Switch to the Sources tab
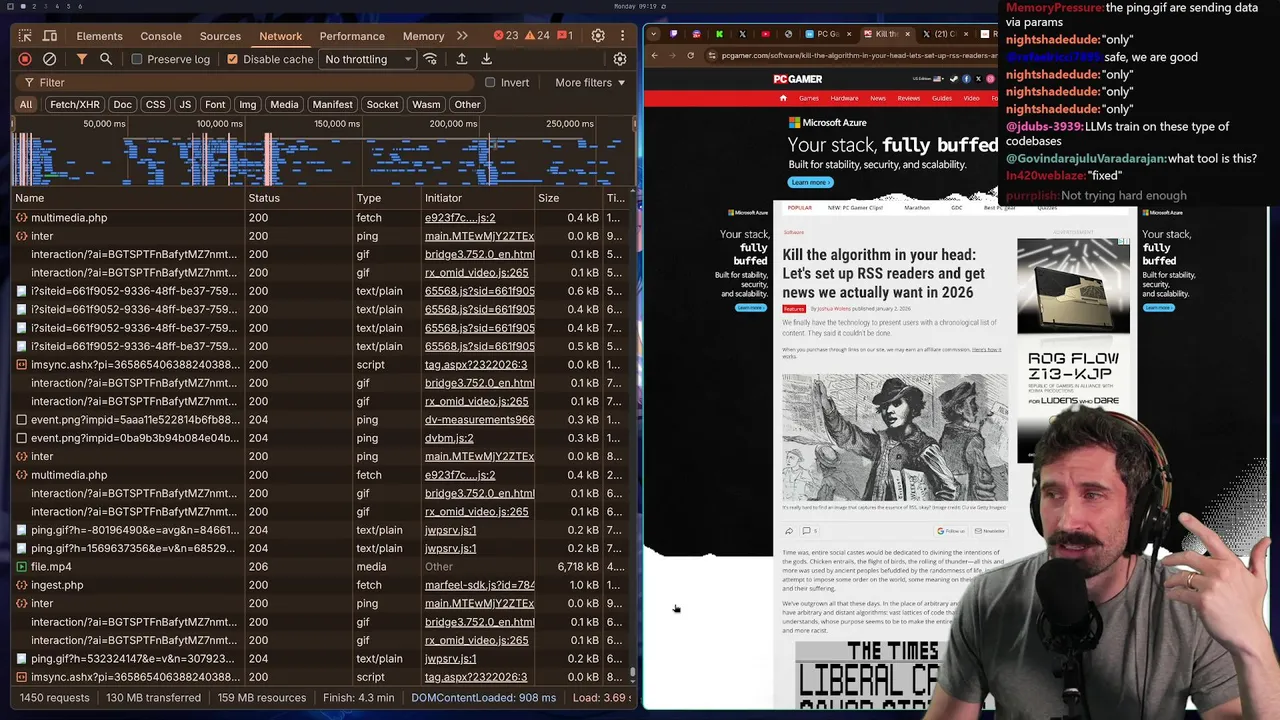 (220, 36)
